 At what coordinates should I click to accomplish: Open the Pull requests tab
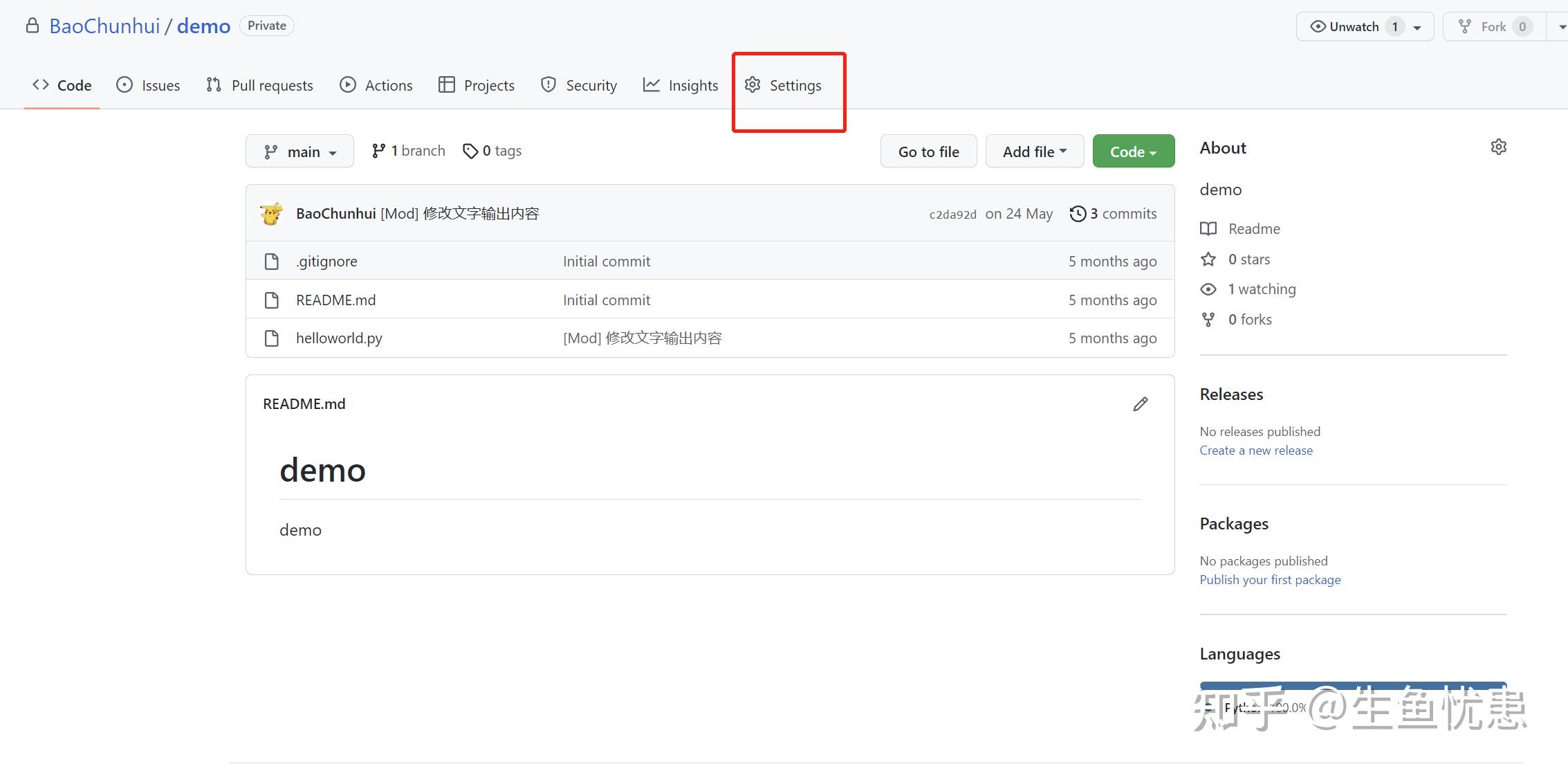click(x=259, y=86)
